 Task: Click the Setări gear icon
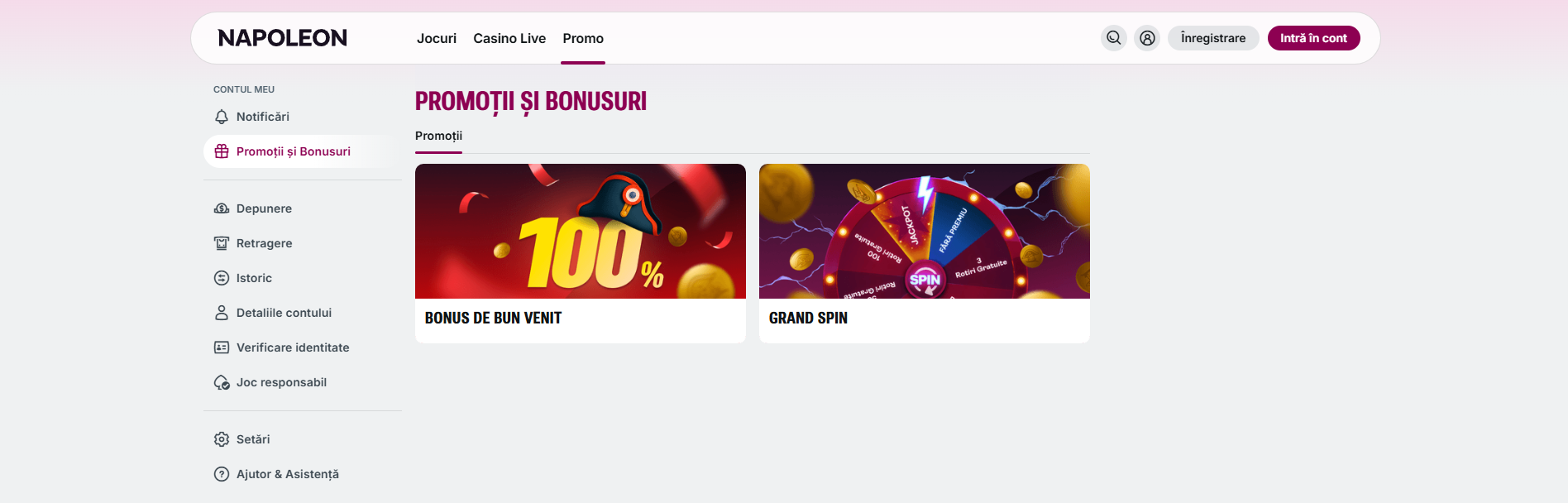[x=222, y=439]
